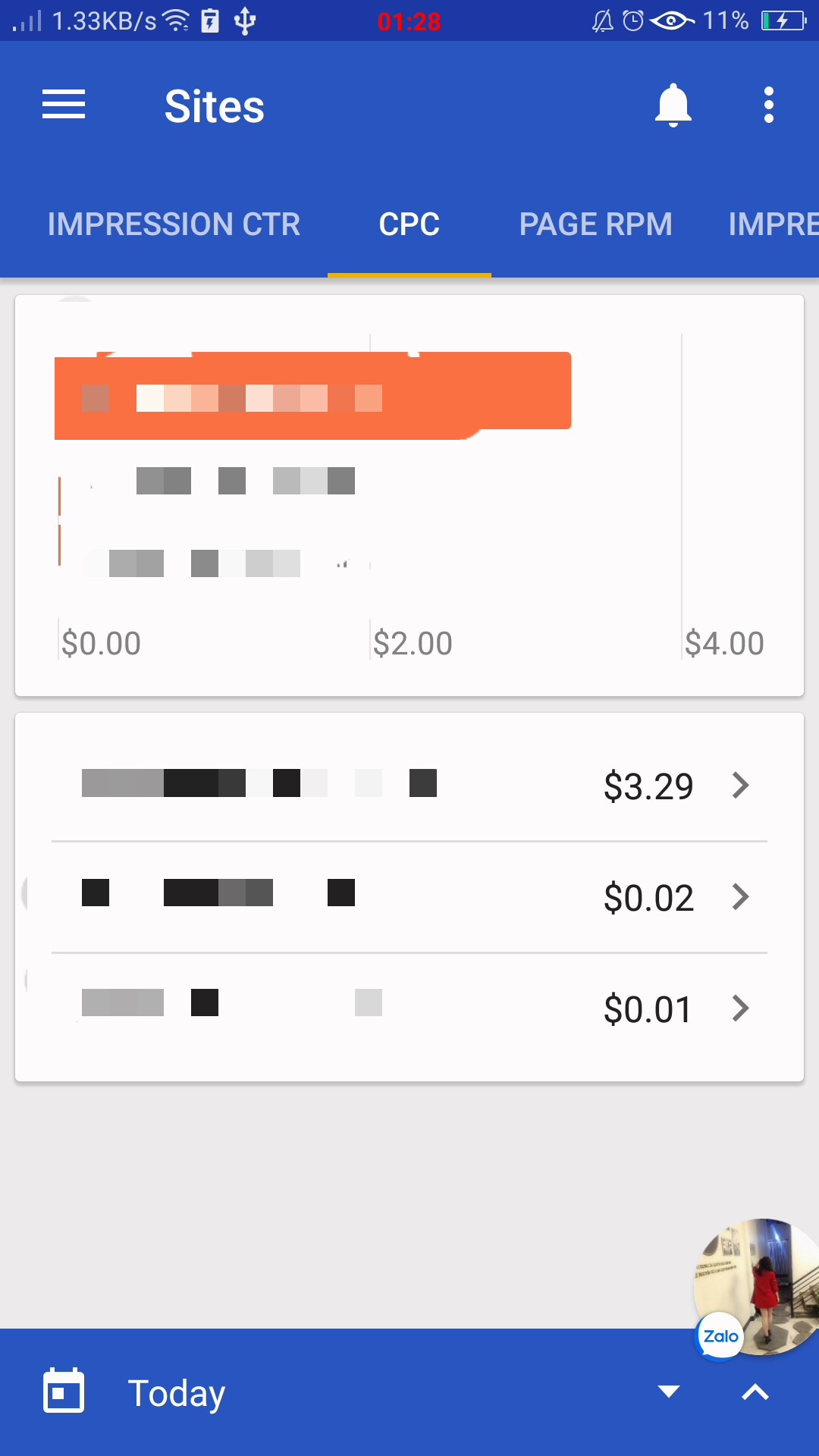Screen dimensions: 819x1456
Task: Switch to the Impression CTR tab
Action: (x=174, y=224)
